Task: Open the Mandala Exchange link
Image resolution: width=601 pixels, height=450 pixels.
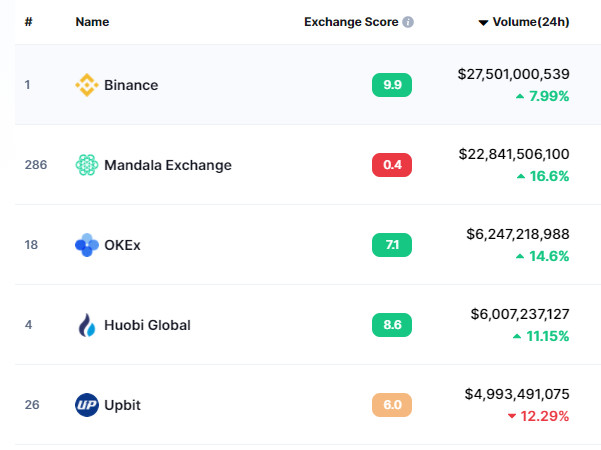Action: [168, 165]
